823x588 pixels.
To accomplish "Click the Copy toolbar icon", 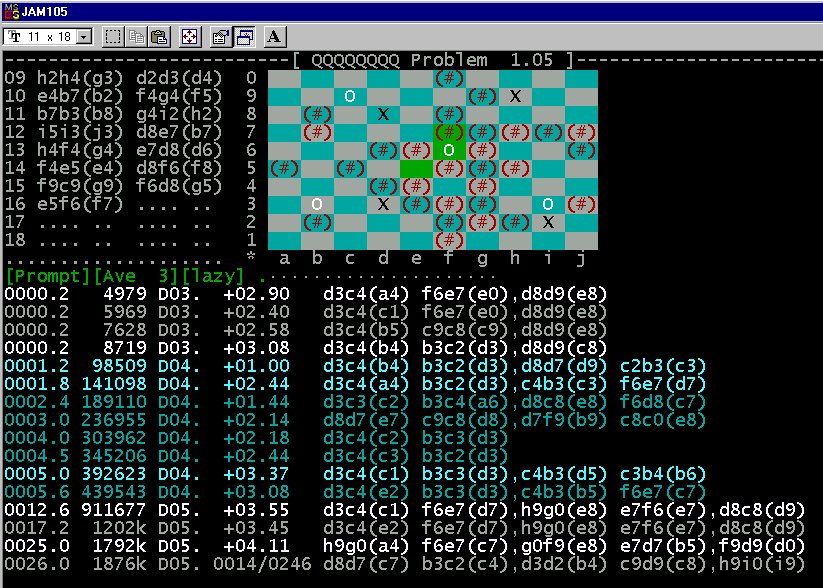I will 136,37.
